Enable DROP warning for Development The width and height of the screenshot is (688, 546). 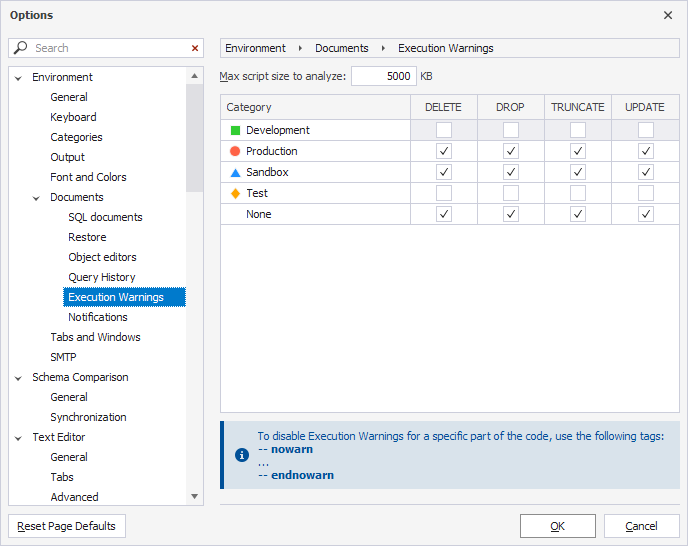tap(511, 130)
